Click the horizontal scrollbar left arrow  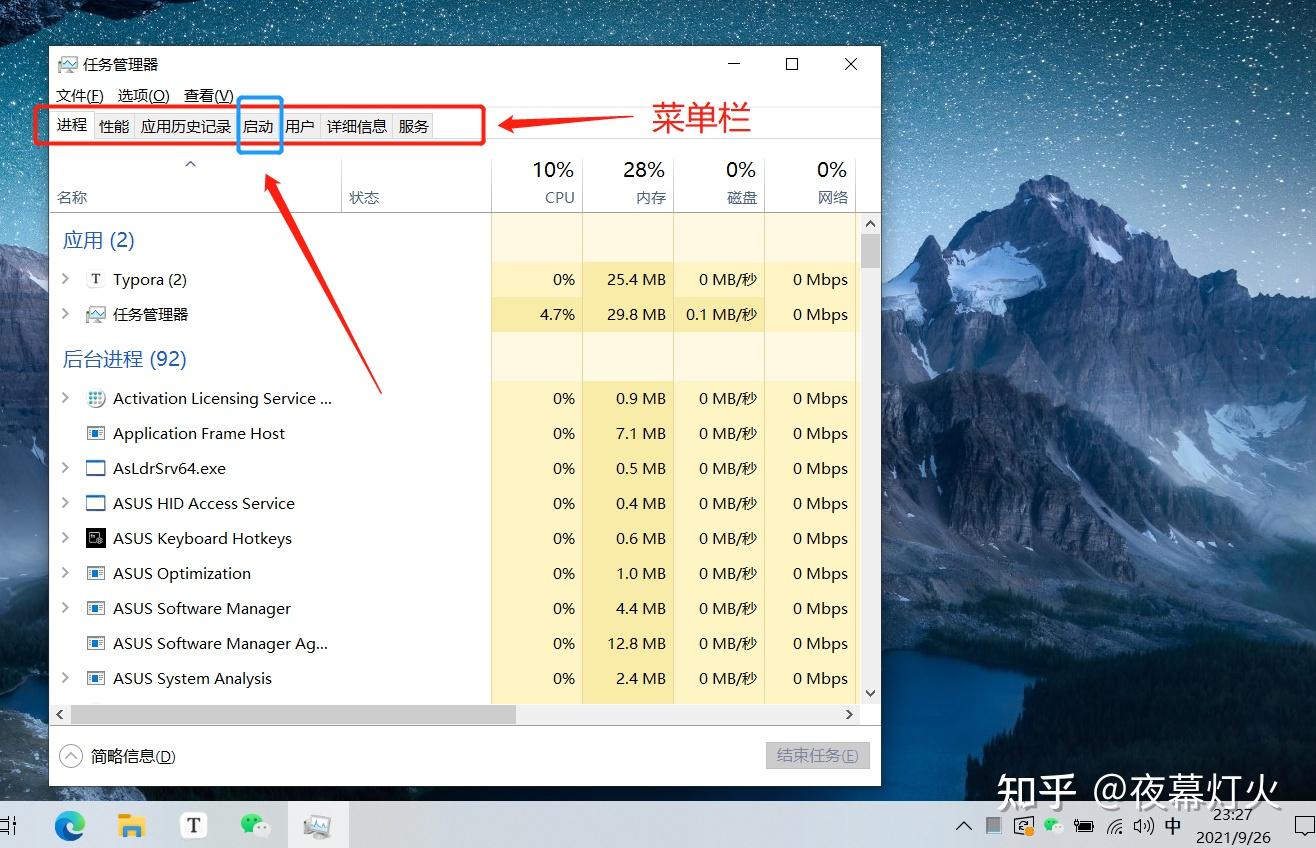[60, 715]
